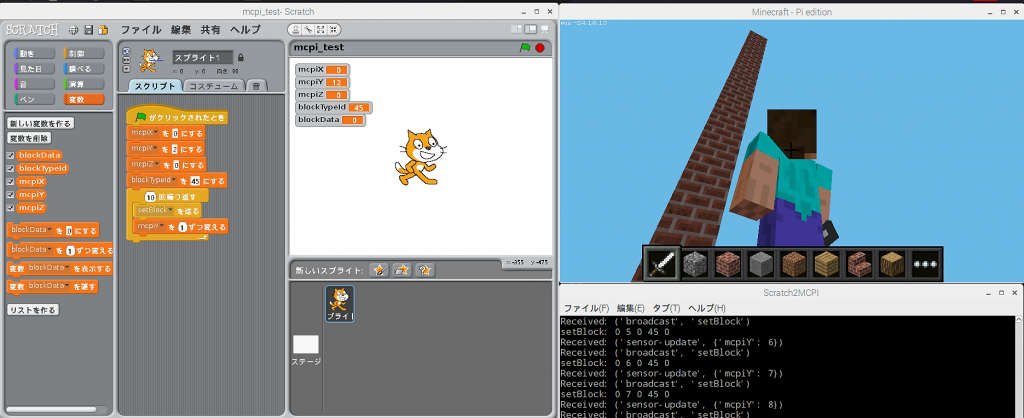This screenshot has width=1024, height=418.
Task: Click the blocks palette horizontal scrollbar
Action: pos(51,410)
